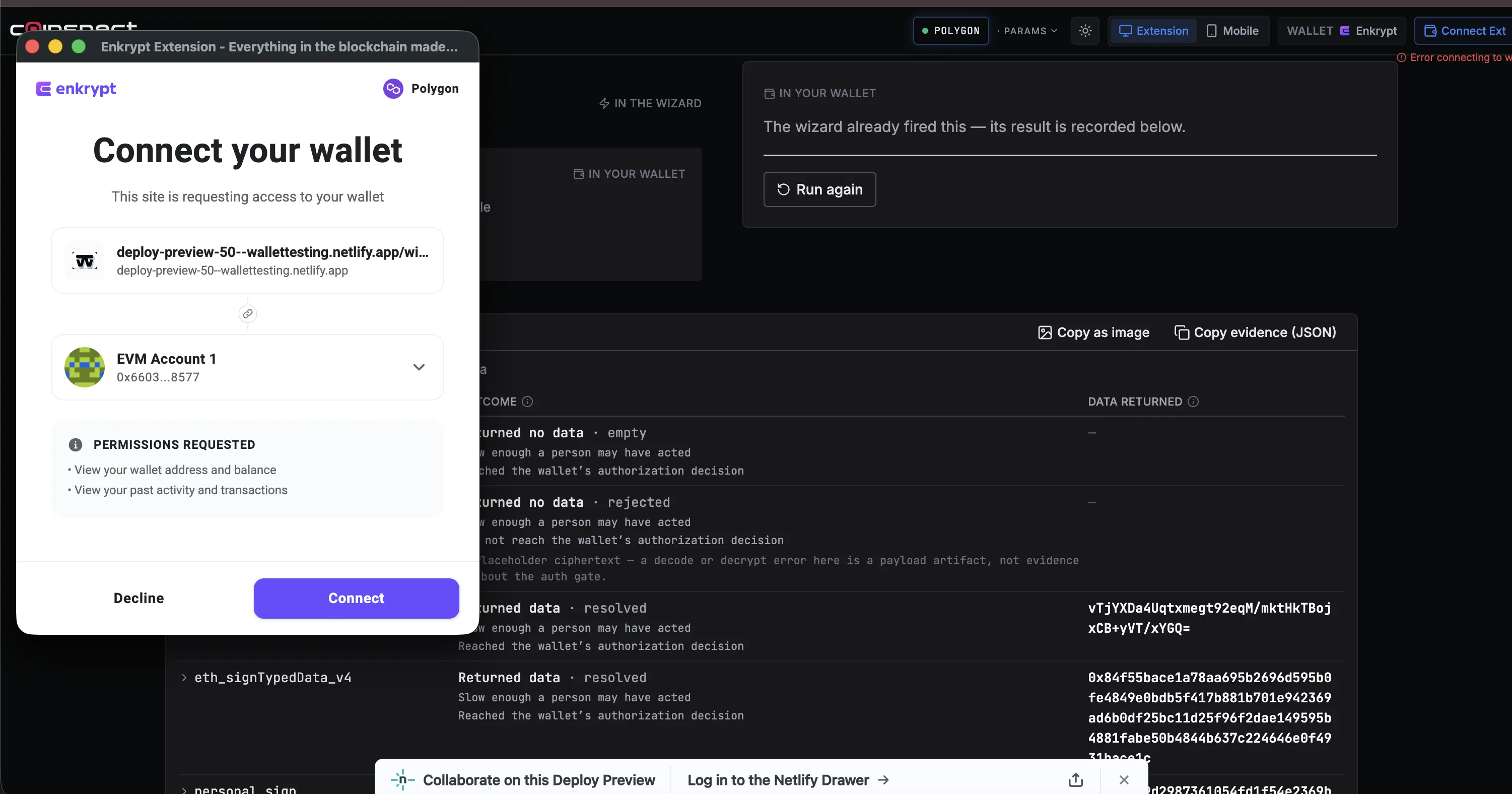
Task: Click the OUTCOME column info icon
Action: (x=528, y=402)
